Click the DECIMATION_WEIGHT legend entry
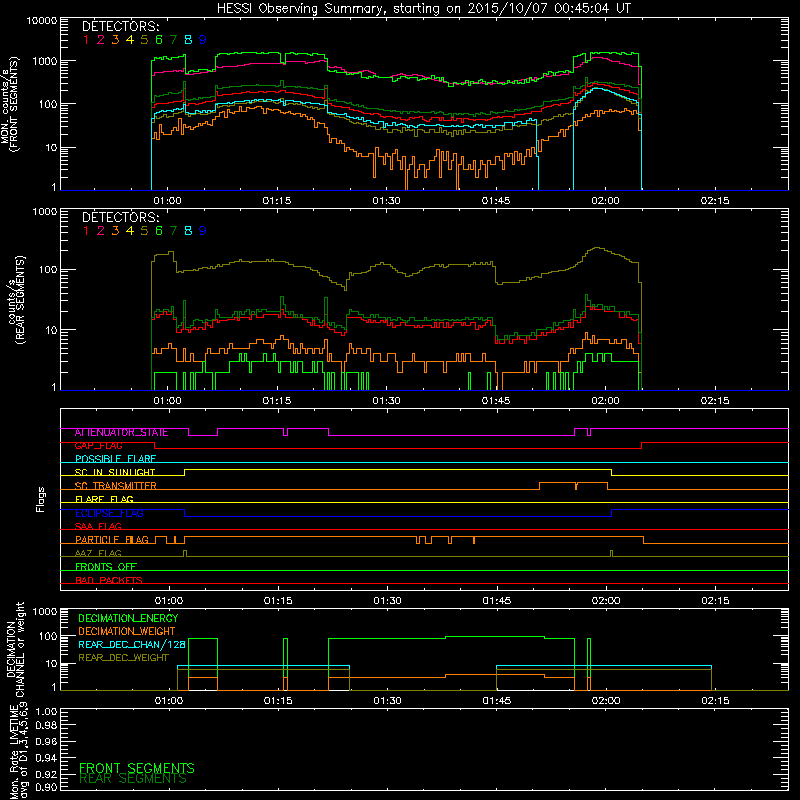This screenshot has width=800, height=800. 127,632
